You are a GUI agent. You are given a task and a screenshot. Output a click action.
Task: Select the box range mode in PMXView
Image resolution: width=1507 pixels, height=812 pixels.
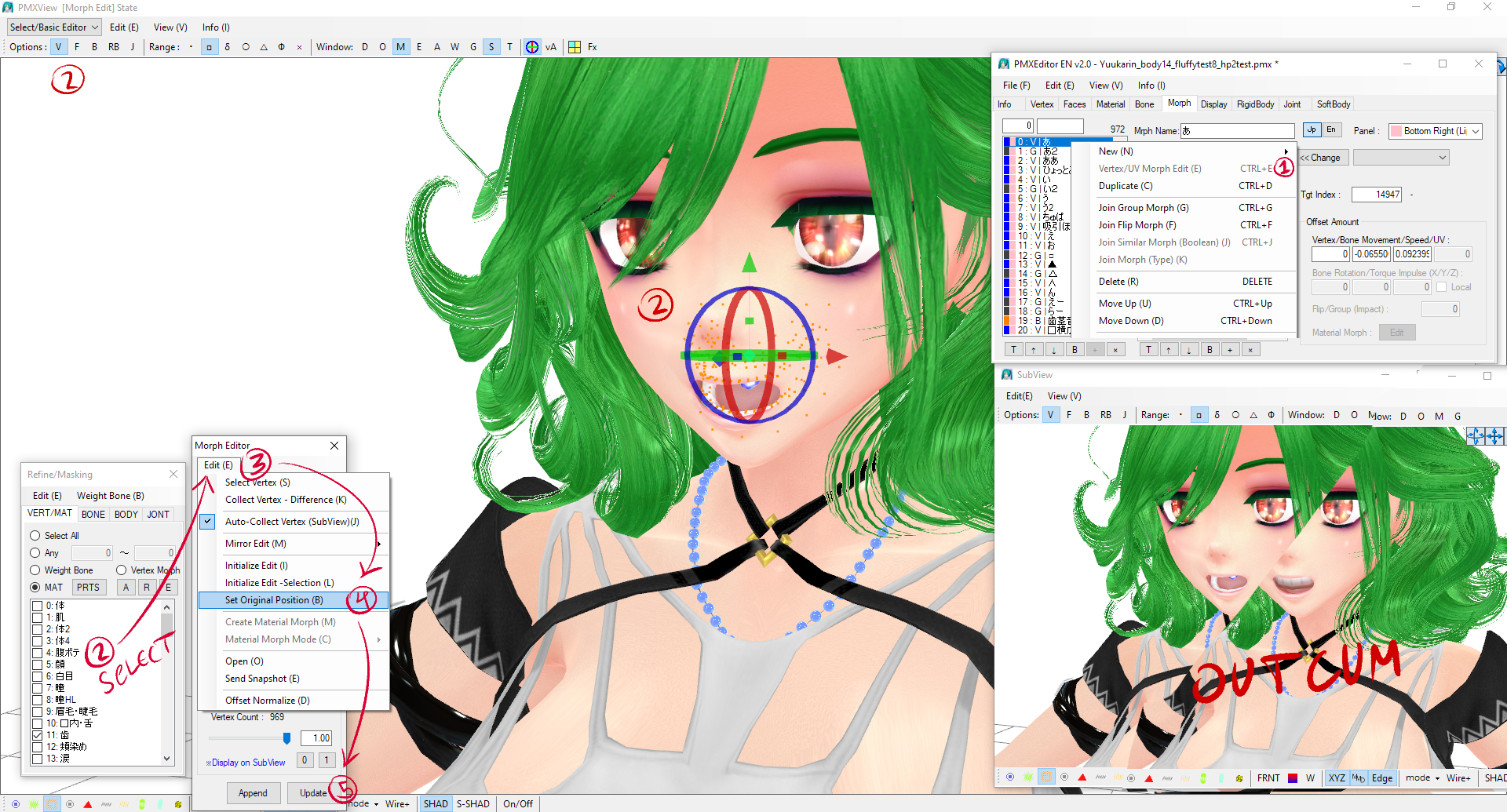pos(209,47)
